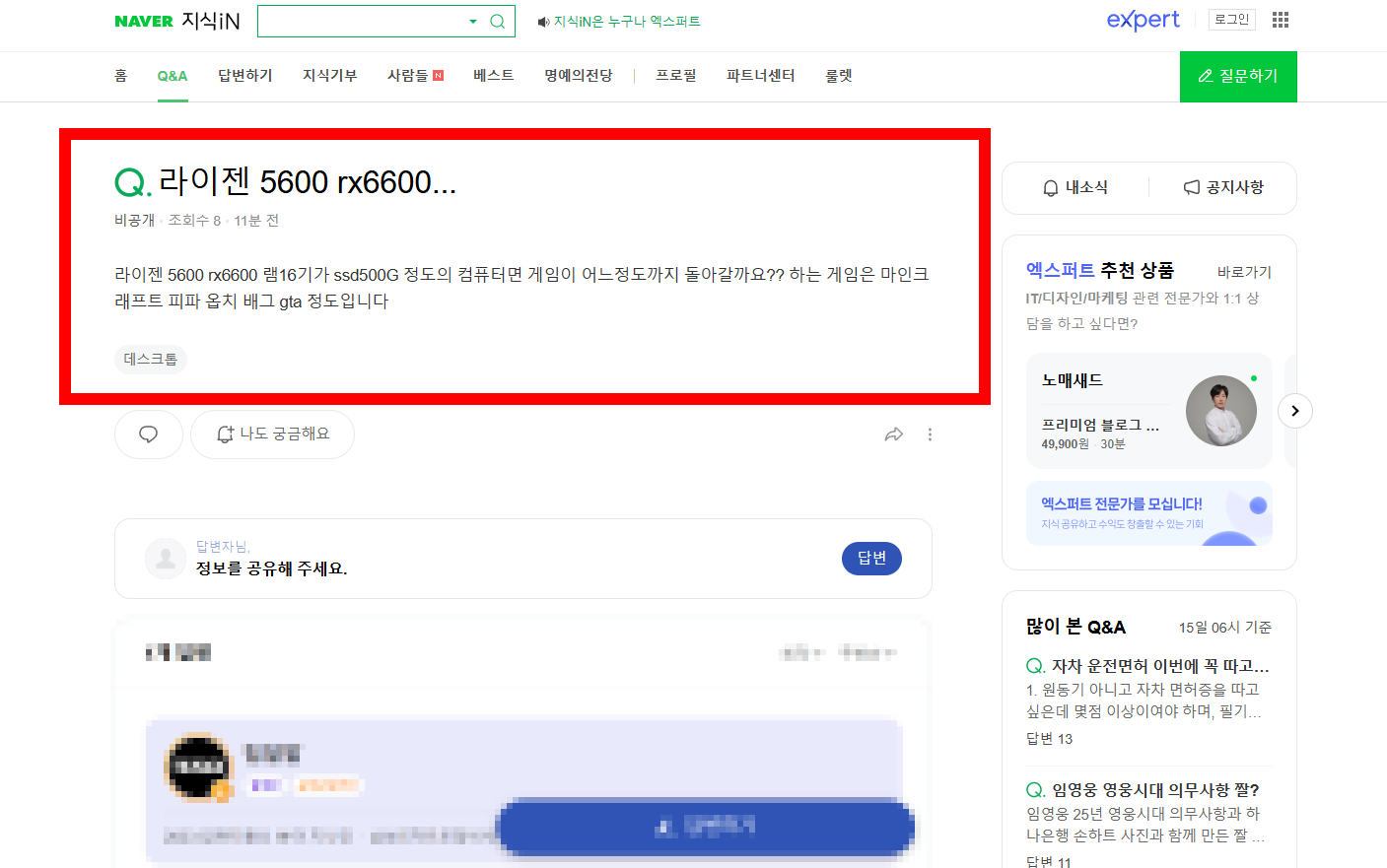
Task: Select the Q&A tab
Action: point(173,76)
